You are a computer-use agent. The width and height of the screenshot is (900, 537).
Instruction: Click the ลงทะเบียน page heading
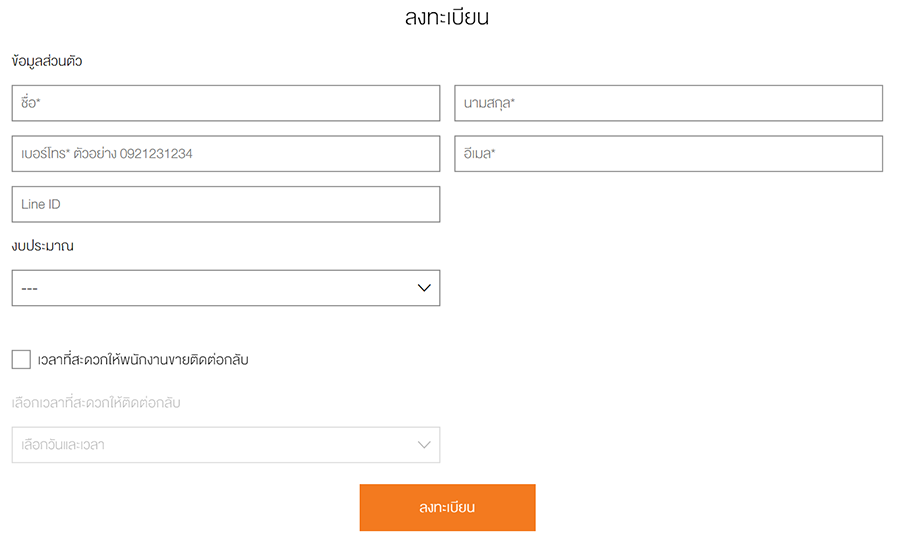(447, 17)
